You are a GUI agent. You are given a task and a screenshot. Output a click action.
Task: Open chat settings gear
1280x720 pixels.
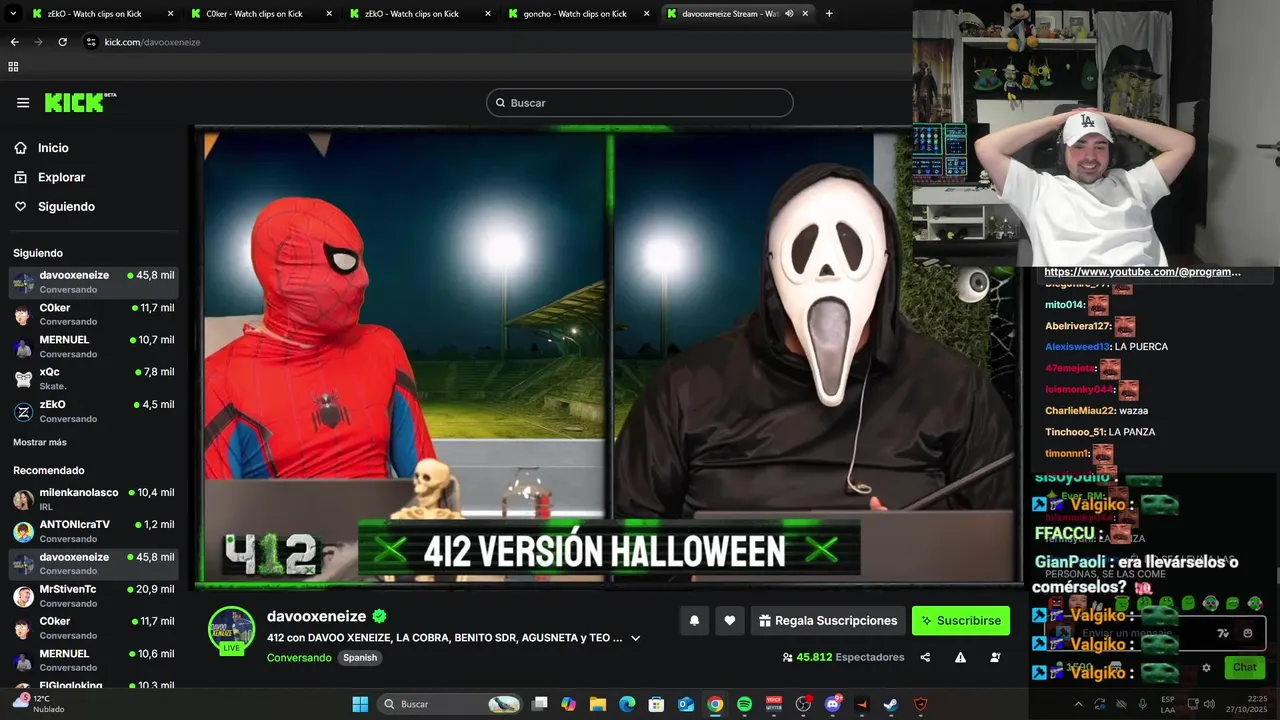tap(1206, 667)
